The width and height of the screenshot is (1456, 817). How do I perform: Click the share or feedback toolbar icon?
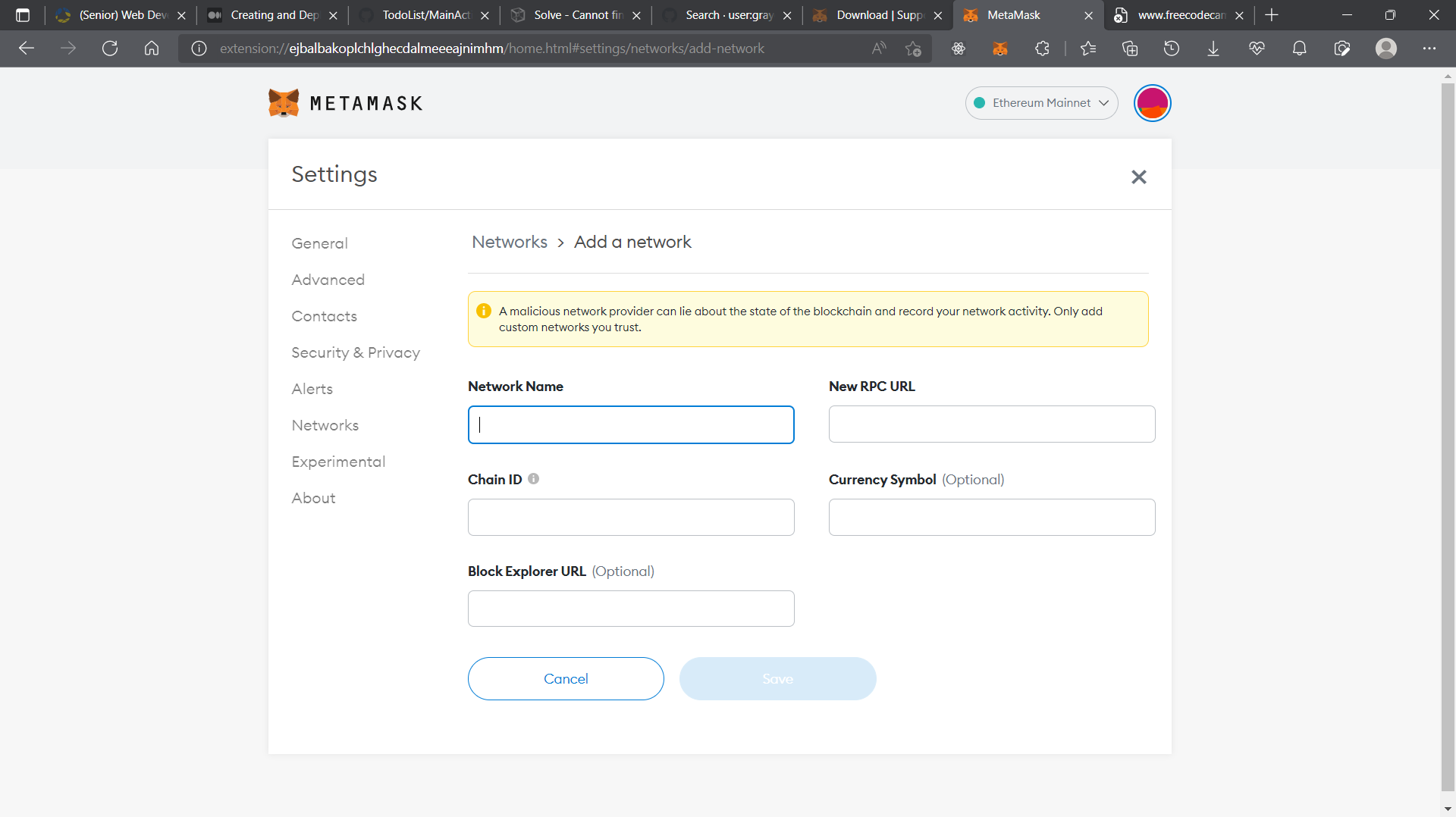[x=1342, y=49]
